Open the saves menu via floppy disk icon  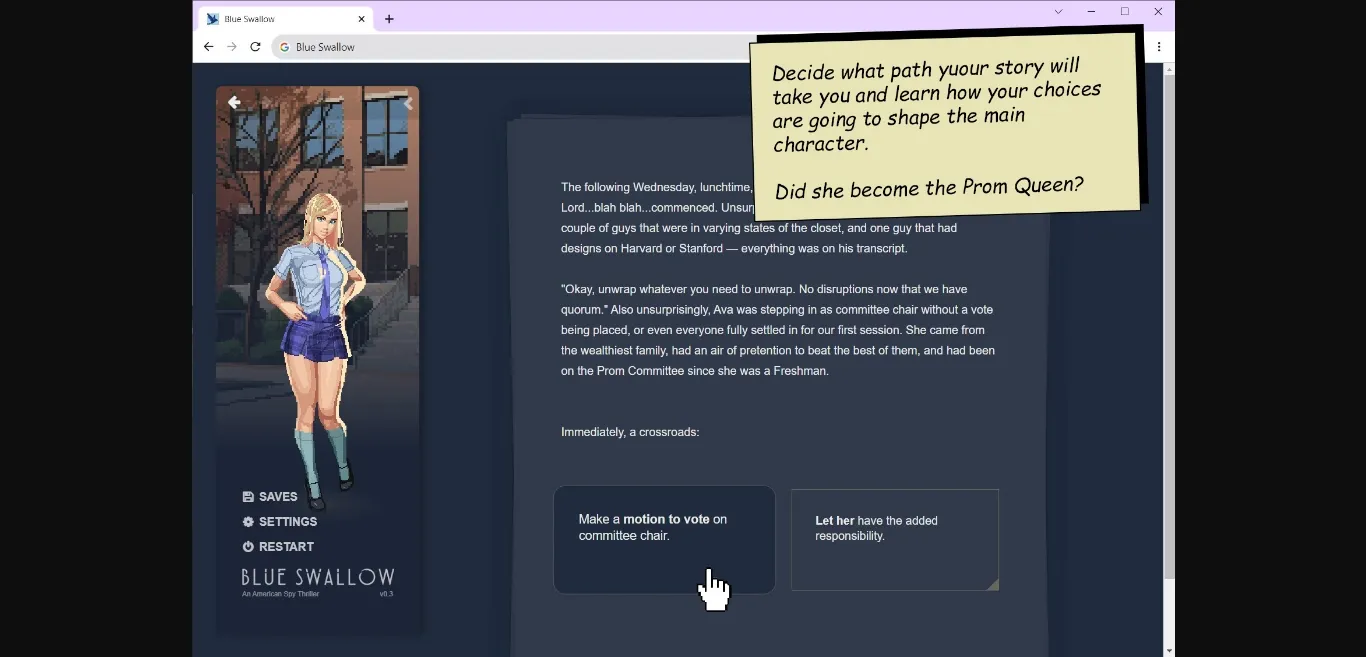pyautogui.click(x=247, y=496)
